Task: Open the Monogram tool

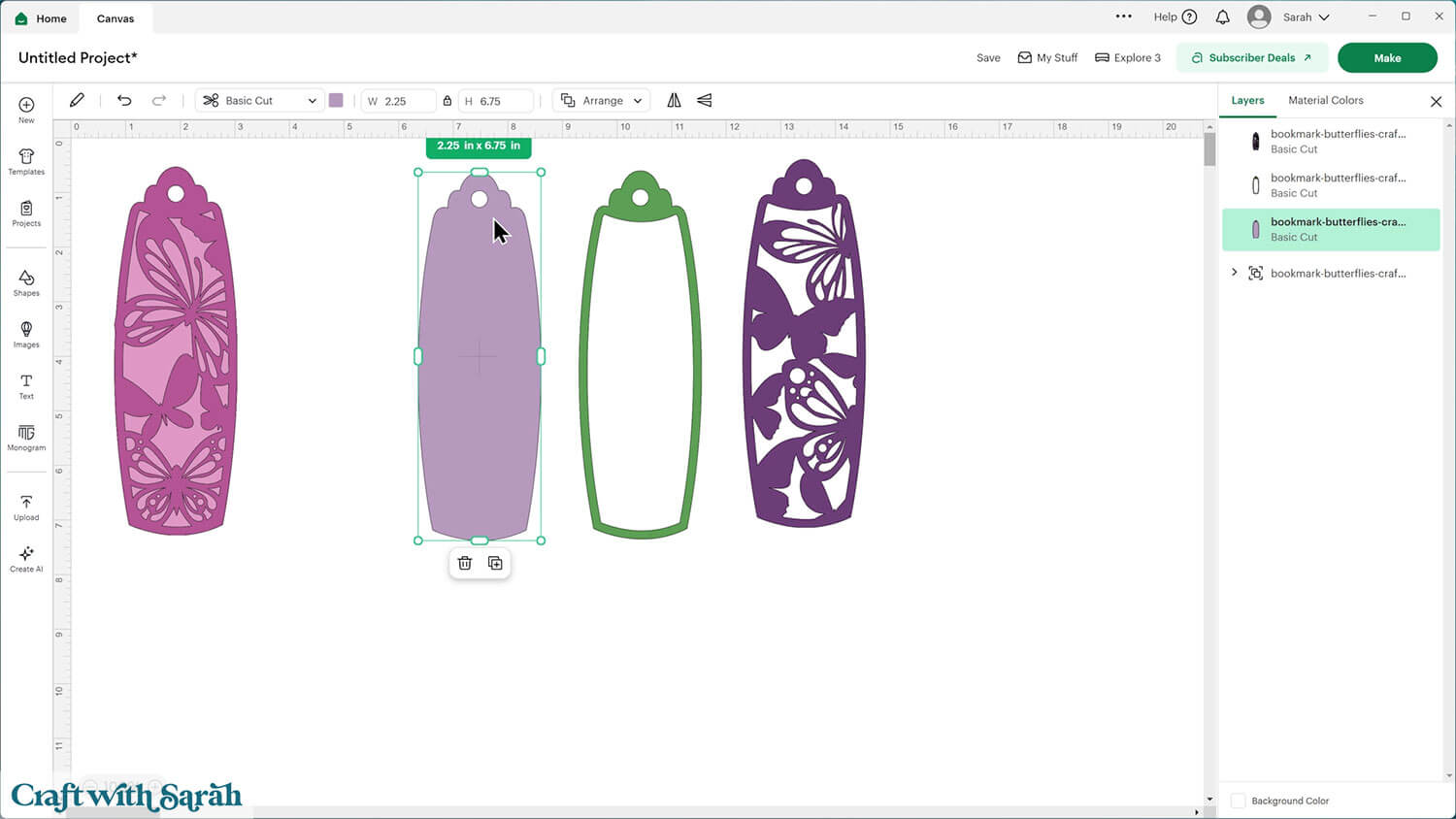Action: 26,438
